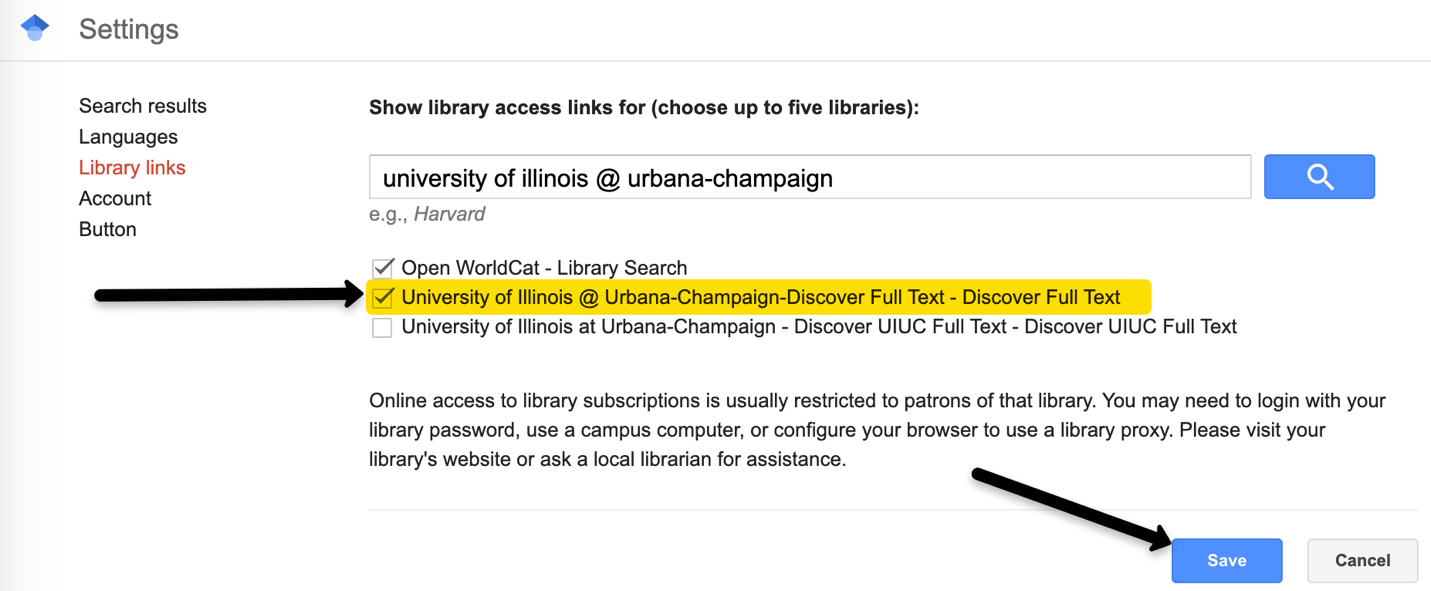Click the magnifier search button
Image resolution: width=1431 pixels, height=591 pixels.
click(1319, 177)
